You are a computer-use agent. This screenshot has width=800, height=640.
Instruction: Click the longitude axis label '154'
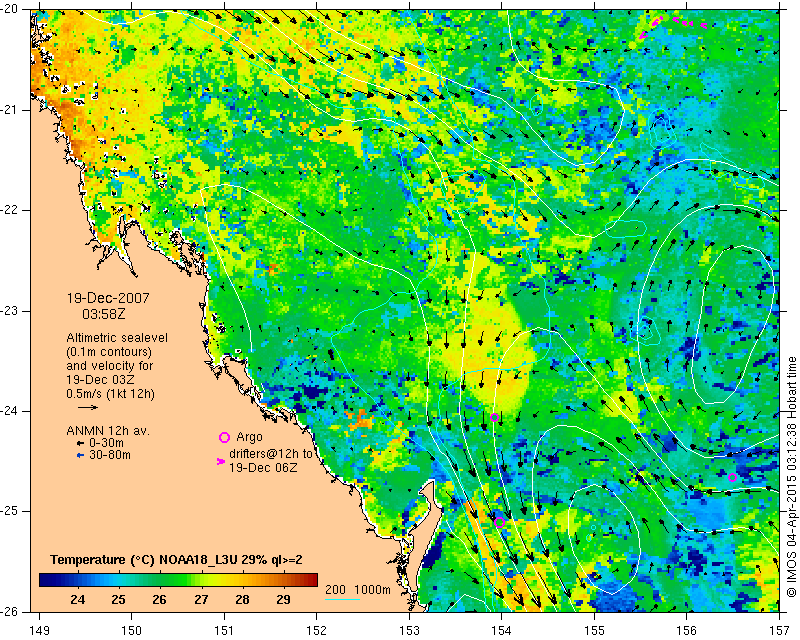click(x=502, y=631)
